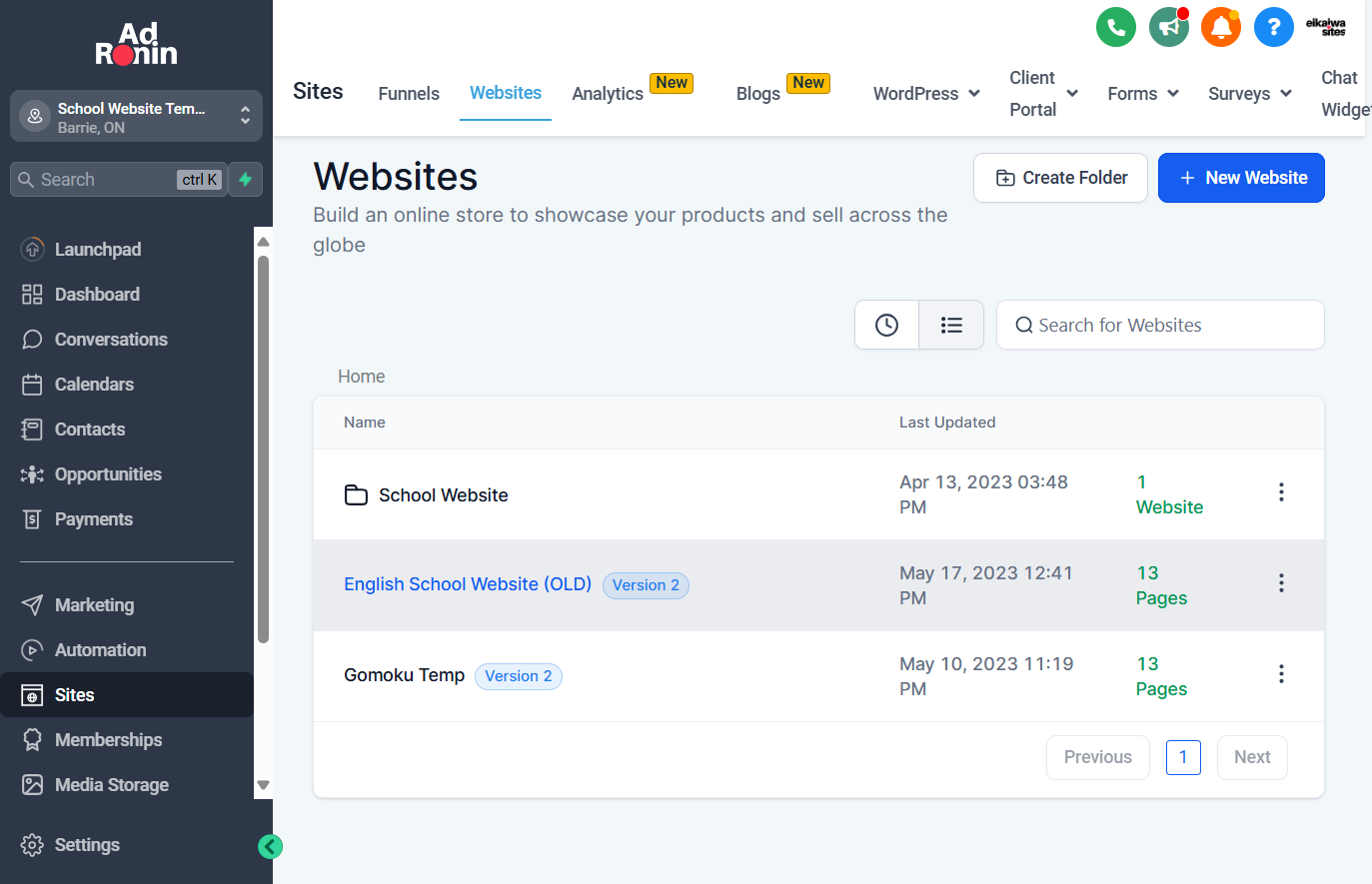Screen dimensions: 1372x884
Task: Click the sidebar scrollbar up arrow
Action: pyautogui.click(x=264, y=242)
